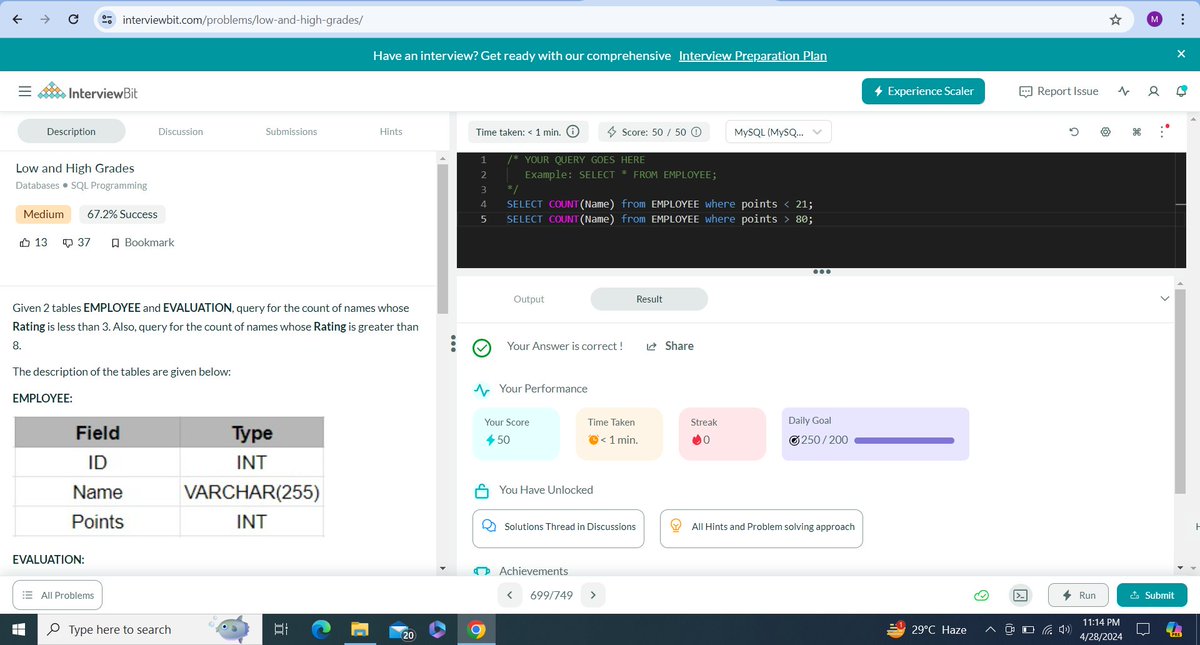Image resolution: width=1200 pixels, height=645 pixels.
Task: Go back in the browser
Action: (x=17, y=19)
